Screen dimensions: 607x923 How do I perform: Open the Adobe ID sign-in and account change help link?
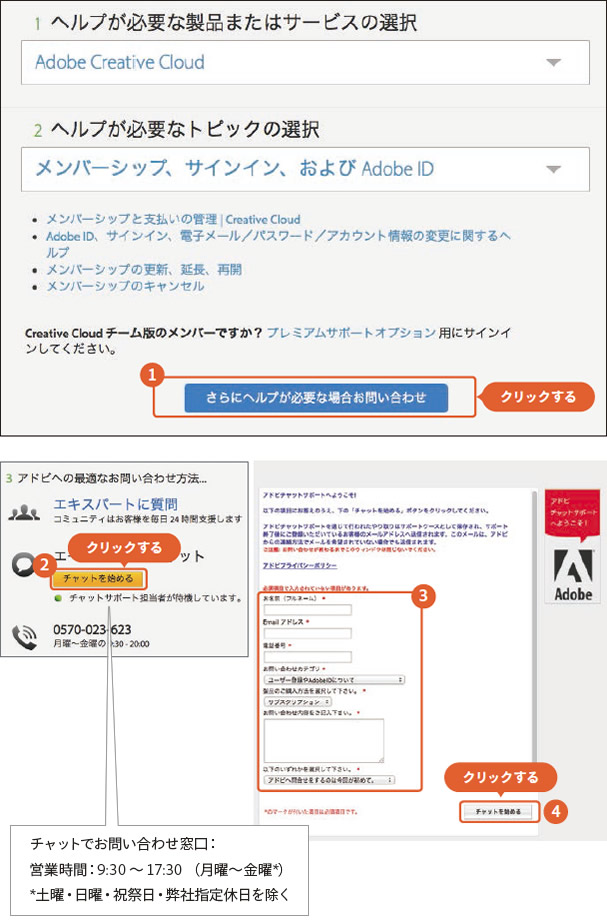tap(278, 244)
